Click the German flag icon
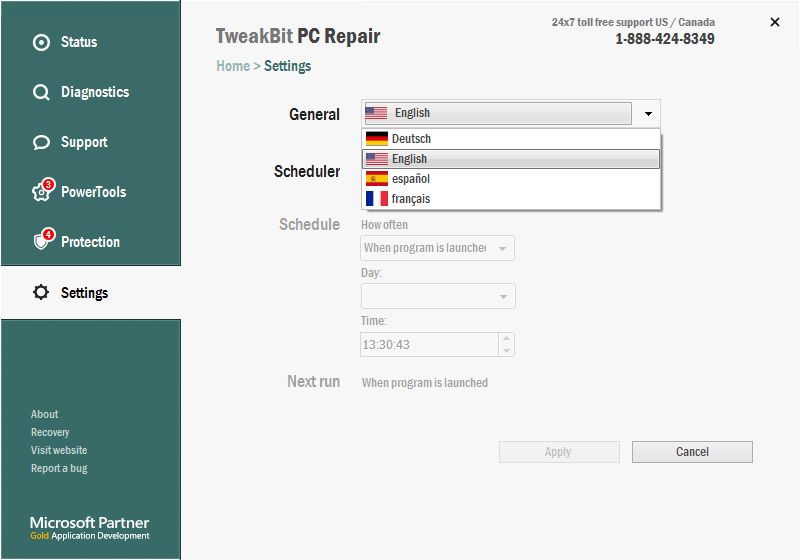 (x=377, y=139)
